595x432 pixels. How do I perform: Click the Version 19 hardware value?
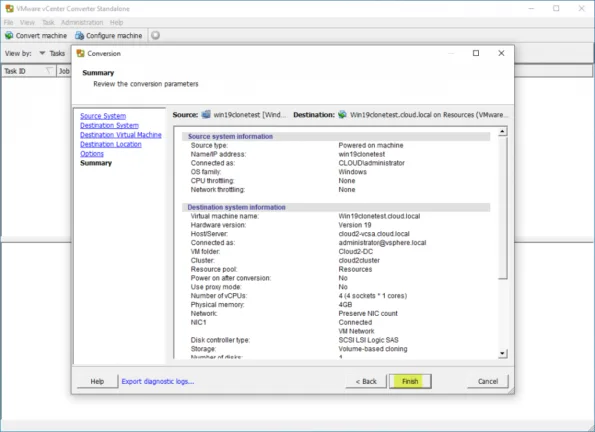(355, 225)
